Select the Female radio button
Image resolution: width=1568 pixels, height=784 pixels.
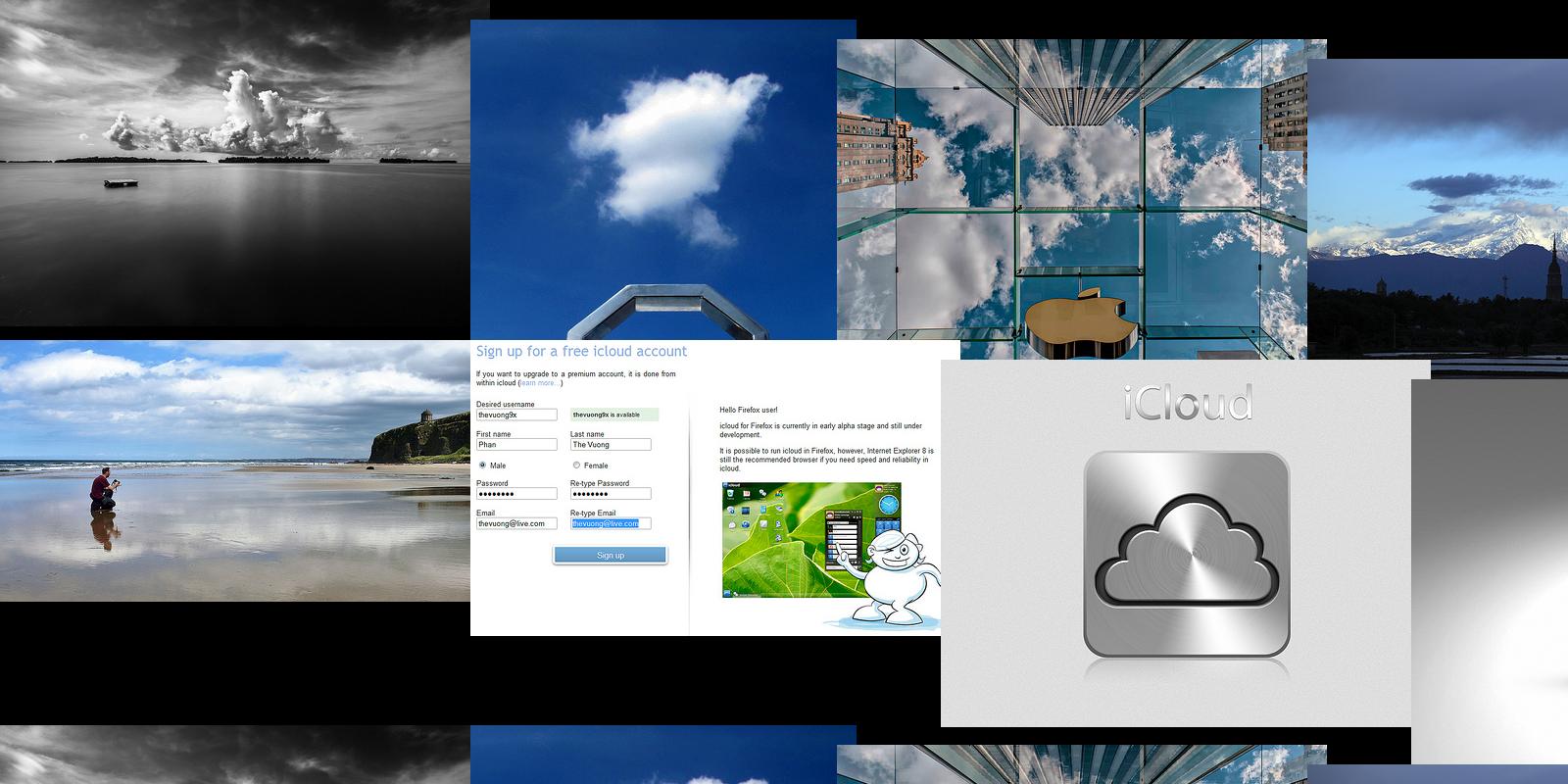(576, 465)
